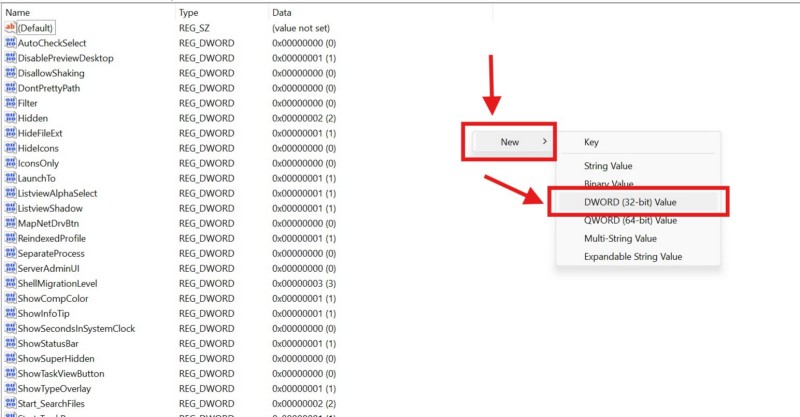Click the ReindexedProfile value icon
This screenshot has height=417, width=800.
(10, 238)
